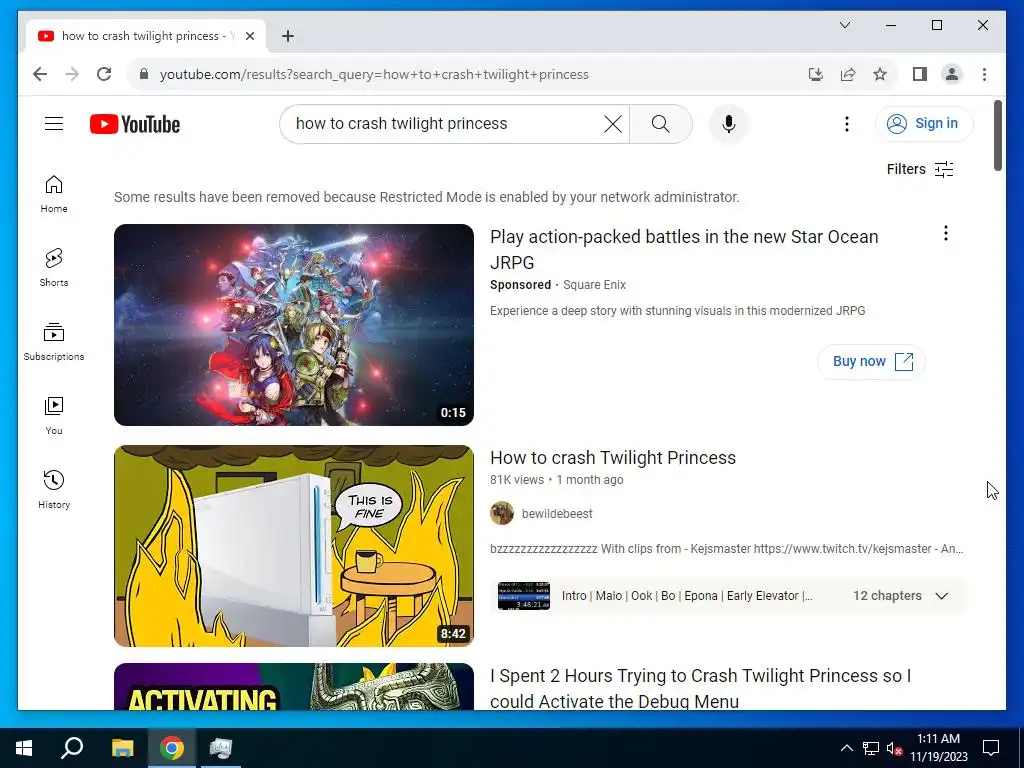Click the bewildebeest channel avatar
This screenshot has width=1024, height=768.
(x=502, y=513)
